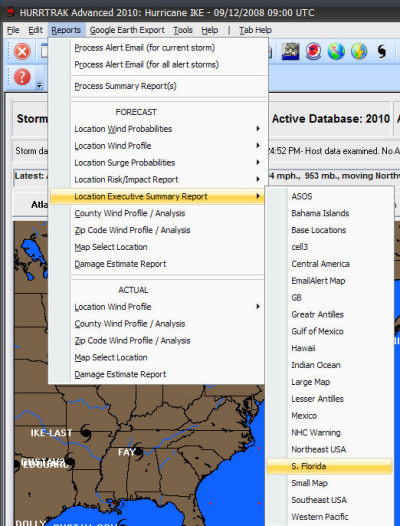The height and width of the screenshot is (526, 400).
Task: Choose Gulf of Mexico in the submenu
Action: (330, 331)
